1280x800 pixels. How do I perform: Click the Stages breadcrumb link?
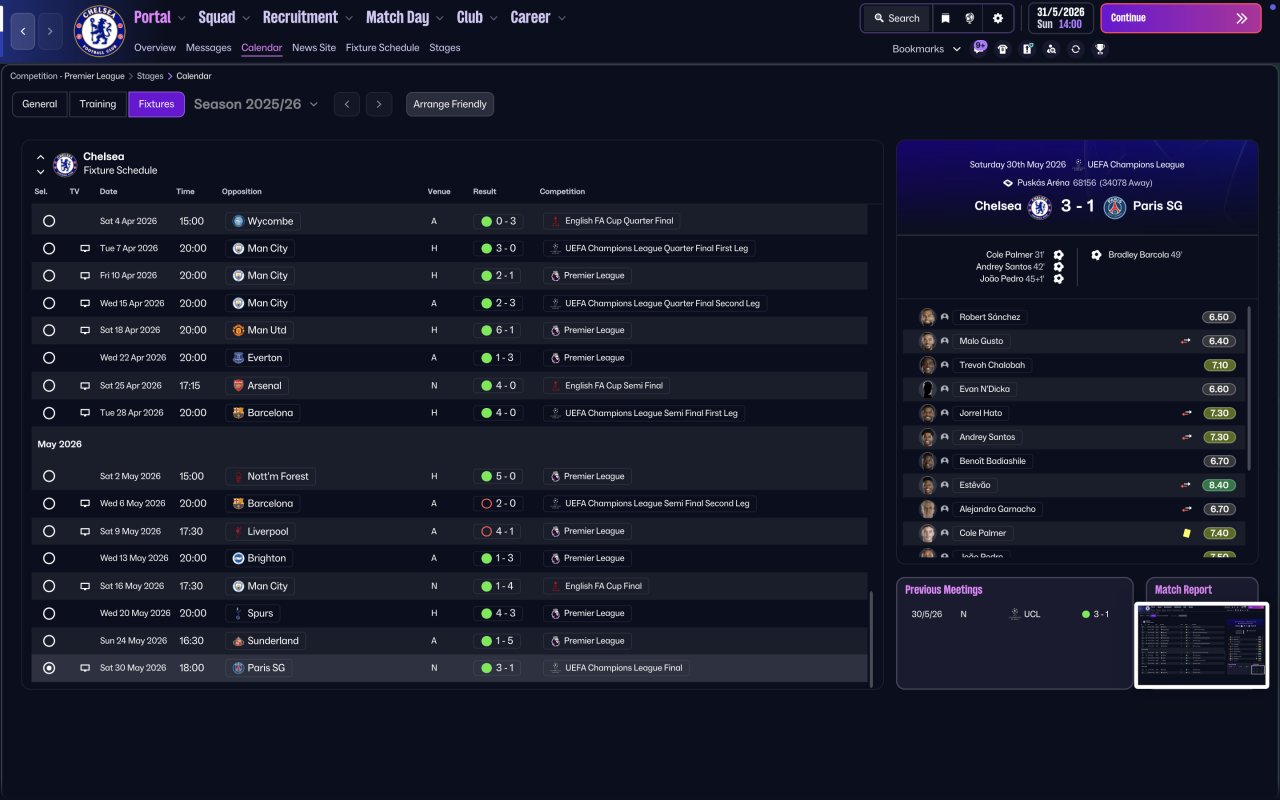point(150,76)
